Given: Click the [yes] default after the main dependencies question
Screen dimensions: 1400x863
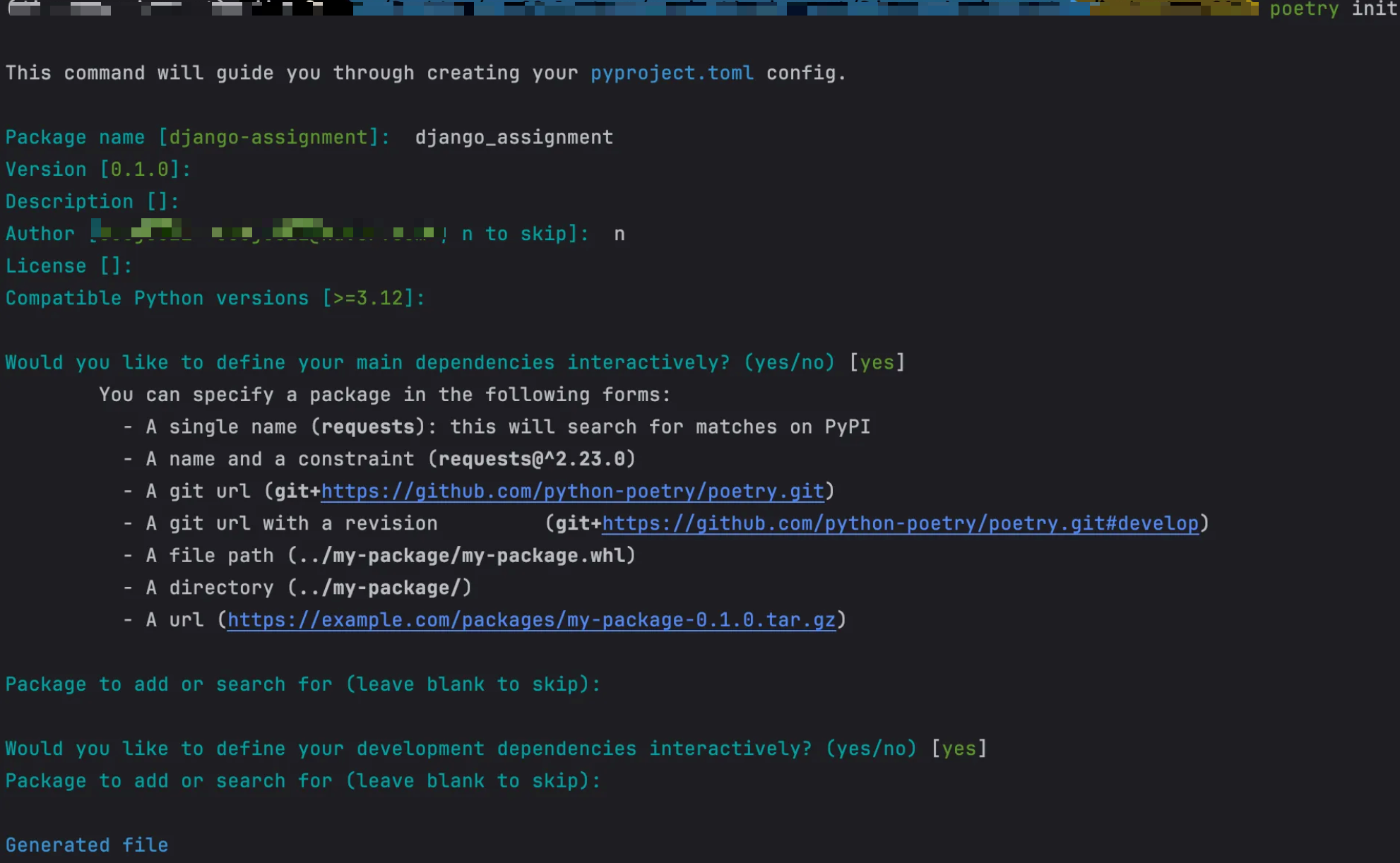Looking at the screenshot, I should tap(877, 362).
